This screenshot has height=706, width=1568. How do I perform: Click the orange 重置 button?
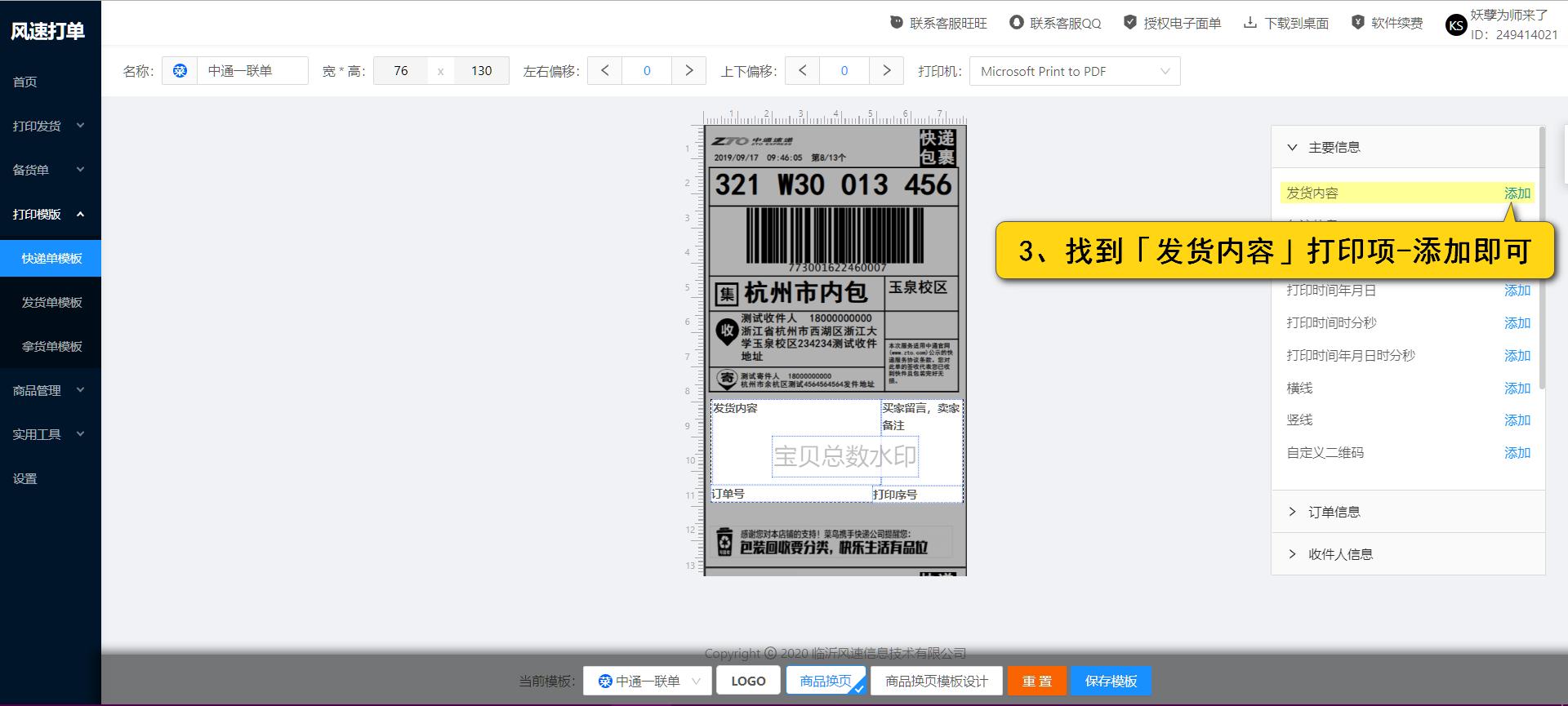coord(1037,681)
